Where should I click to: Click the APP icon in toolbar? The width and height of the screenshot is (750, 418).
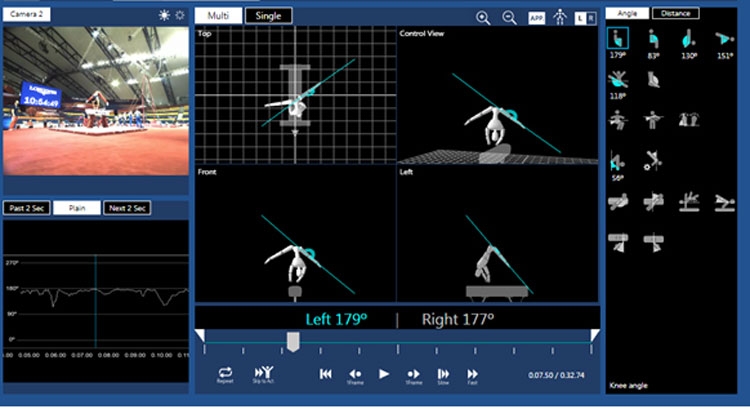click(537, 18)
